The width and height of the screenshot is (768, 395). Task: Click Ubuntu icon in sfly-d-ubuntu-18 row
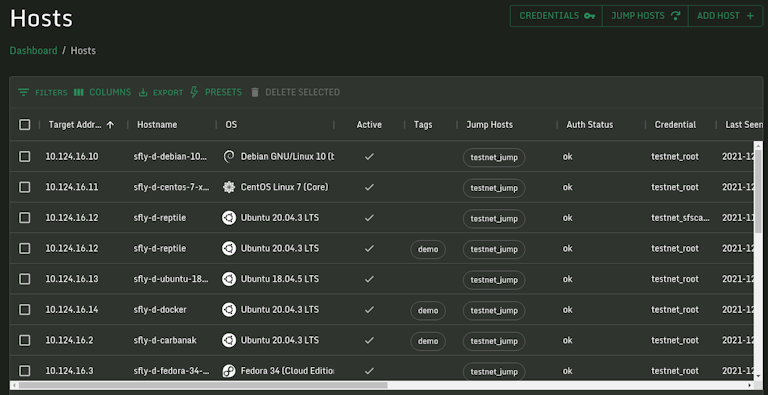tap(229, 279)
